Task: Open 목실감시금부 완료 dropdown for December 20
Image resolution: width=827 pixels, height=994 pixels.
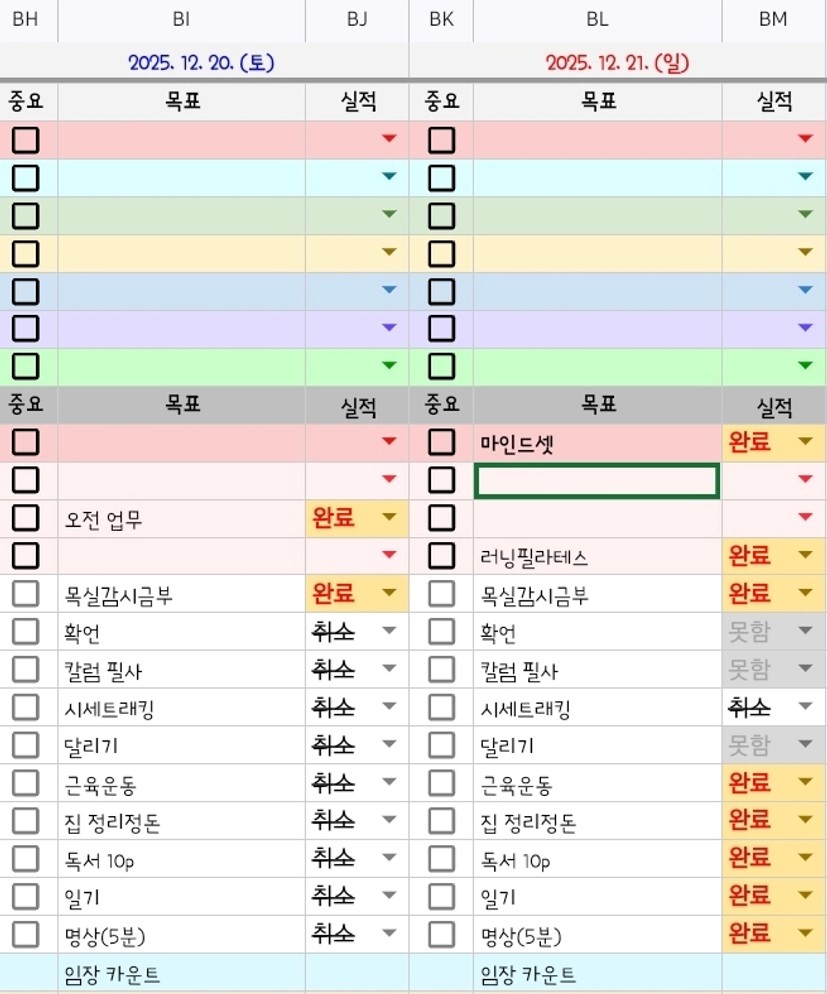Action: point(389,594)
